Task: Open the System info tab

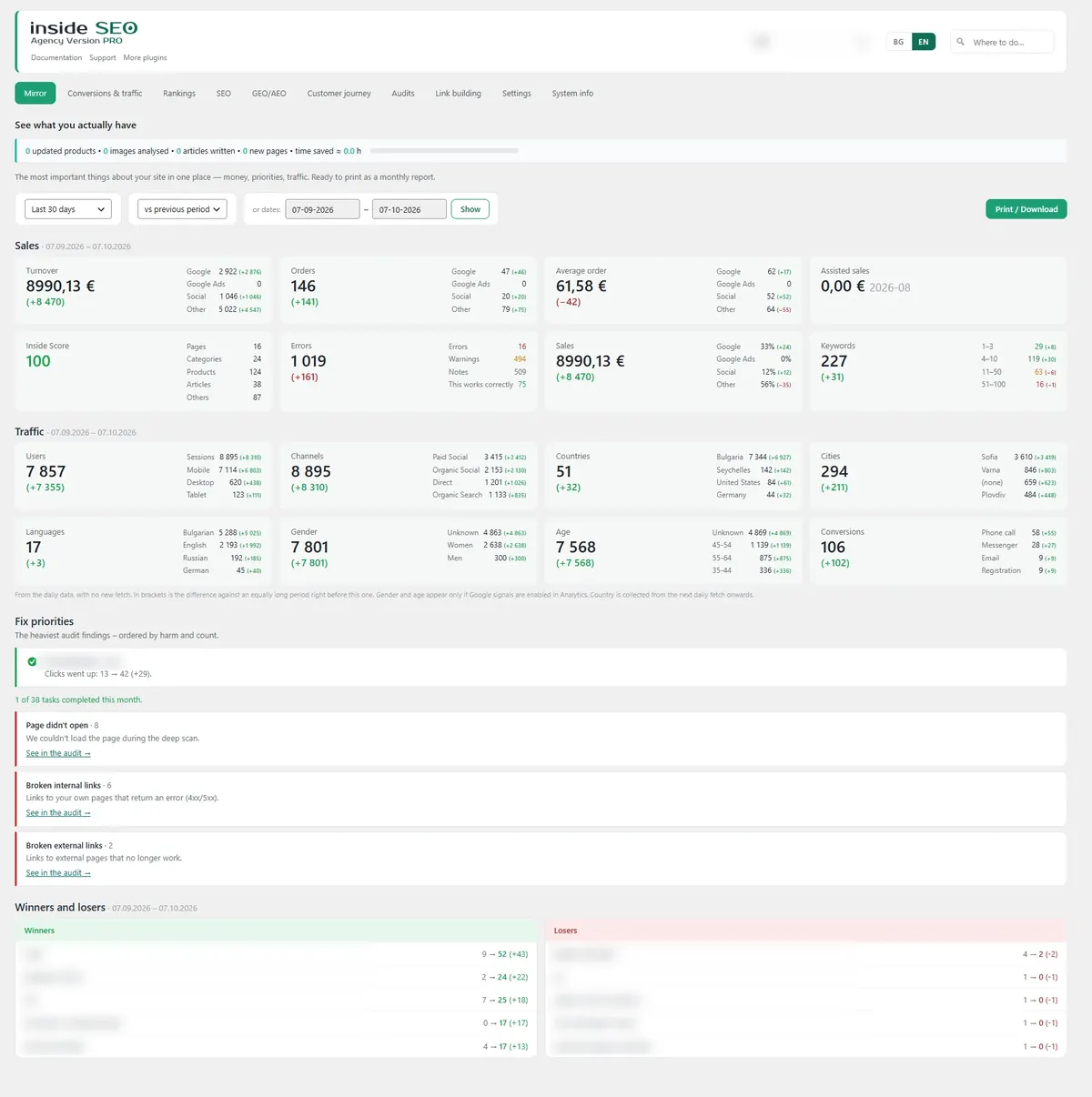Action: [x=572, y=93]
